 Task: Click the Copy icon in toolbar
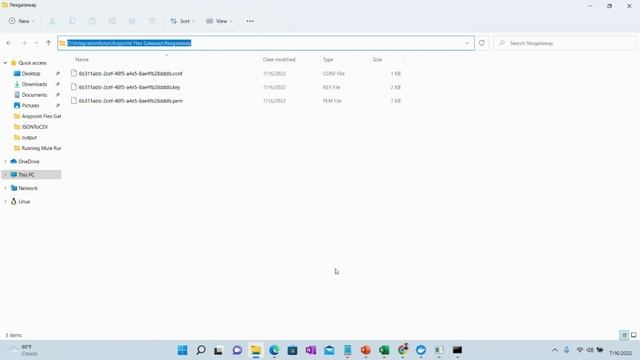(x=72, y=21)
